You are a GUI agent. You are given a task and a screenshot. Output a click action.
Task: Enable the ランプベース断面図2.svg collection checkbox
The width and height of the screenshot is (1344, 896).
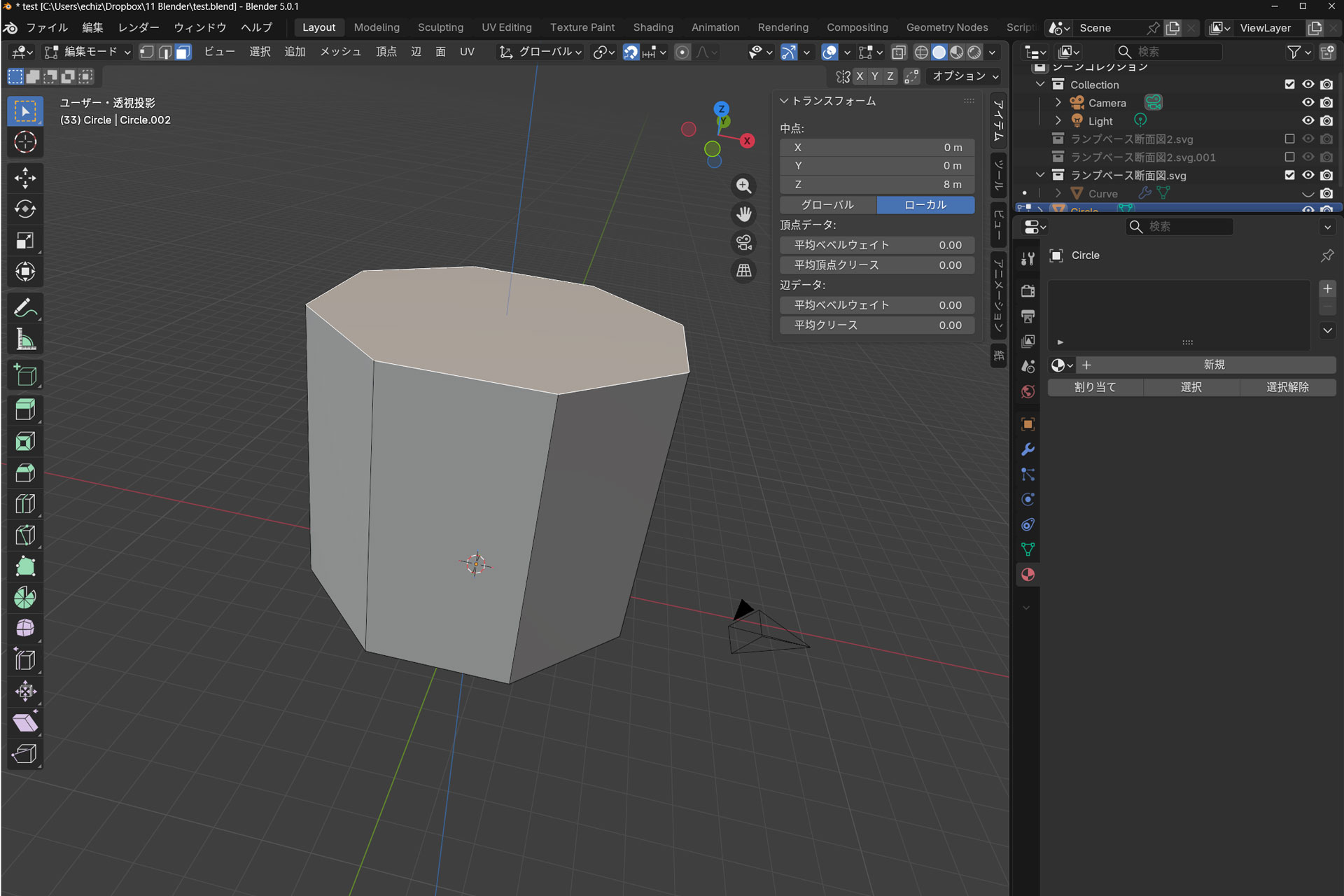coord(1289,139)
